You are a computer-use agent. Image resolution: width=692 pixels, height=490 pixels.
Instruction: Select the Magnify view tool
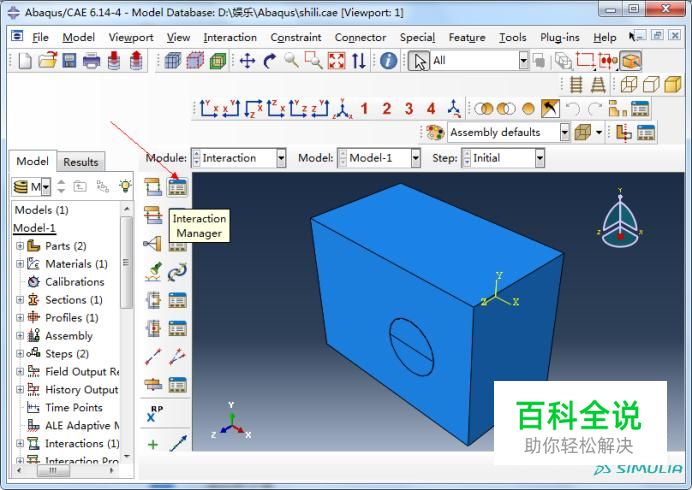click(x=291, y=60)
